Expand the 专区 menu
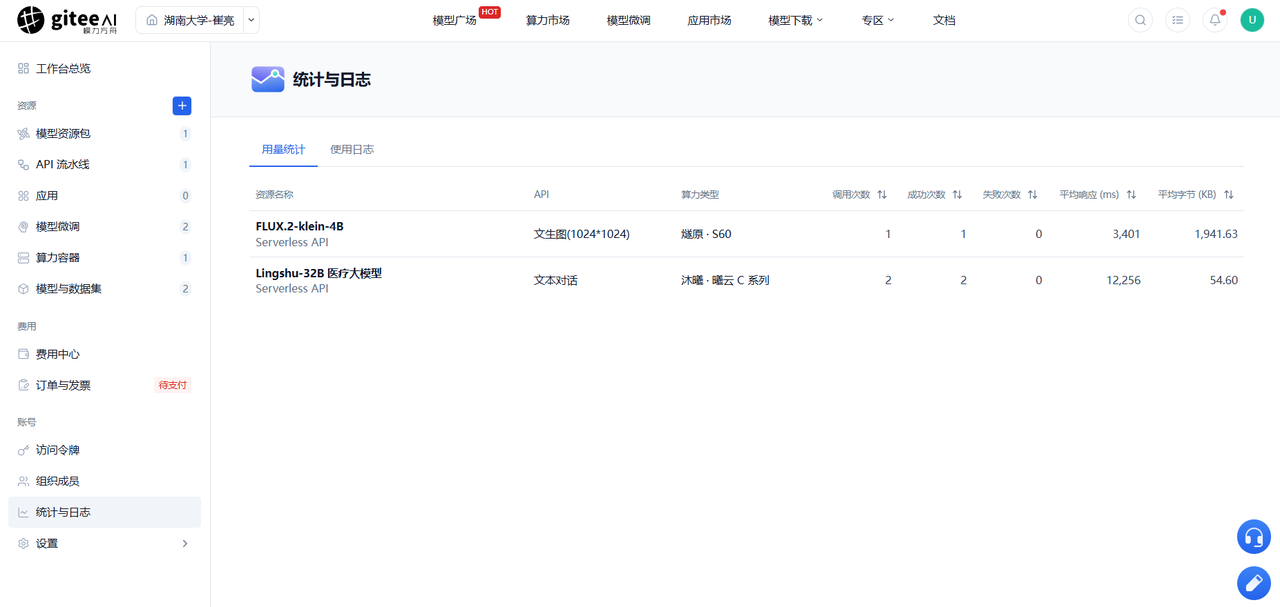This screenshot has width=1280, height=607. pos(878,20)
